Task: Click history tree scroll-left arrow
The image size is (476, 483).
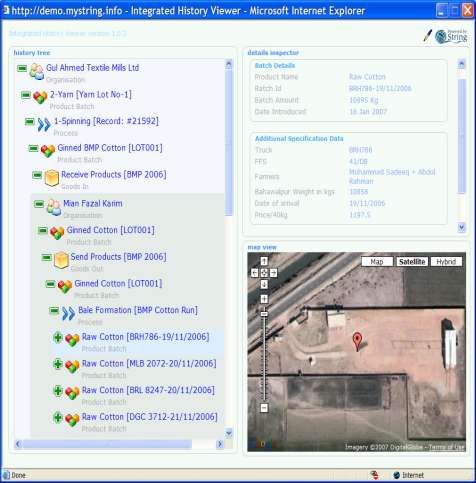Action: [18, 444]
